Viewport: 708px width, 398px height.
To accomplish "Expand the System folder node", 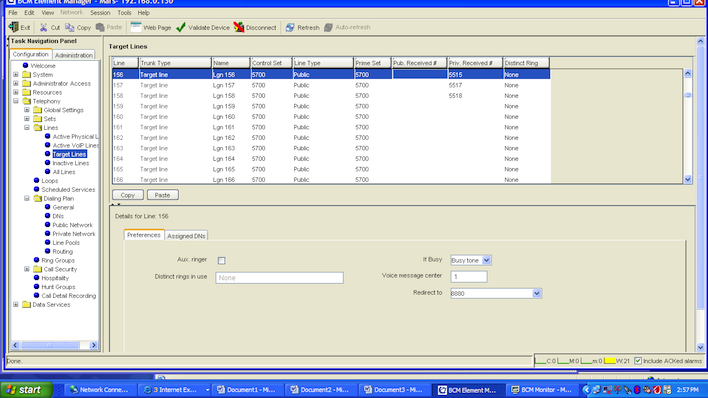I will pyautogui.click(x=16, y=75).
